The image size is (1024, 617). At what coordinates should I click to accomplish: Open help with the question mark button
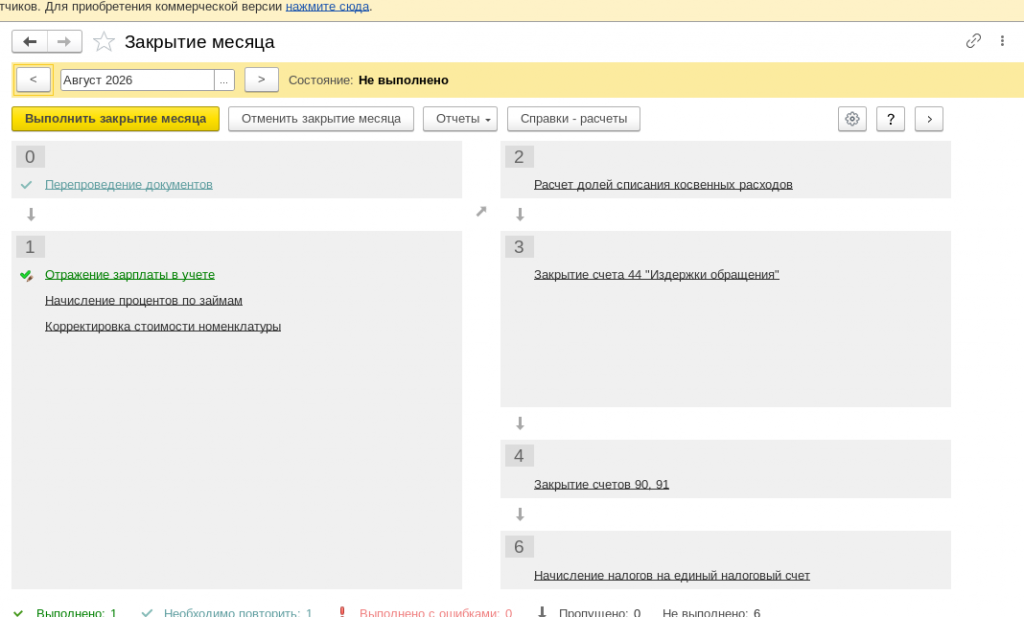coord(890,119)
